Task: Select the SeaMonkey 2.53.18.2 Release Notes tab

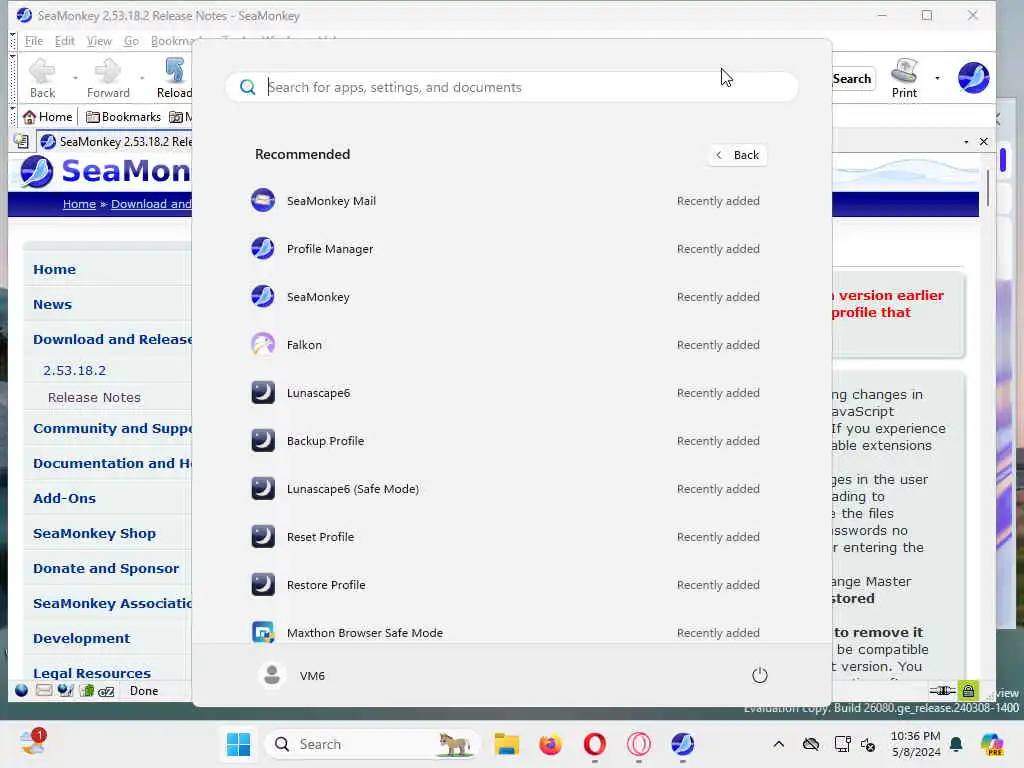Action: [x=115, y=142]
